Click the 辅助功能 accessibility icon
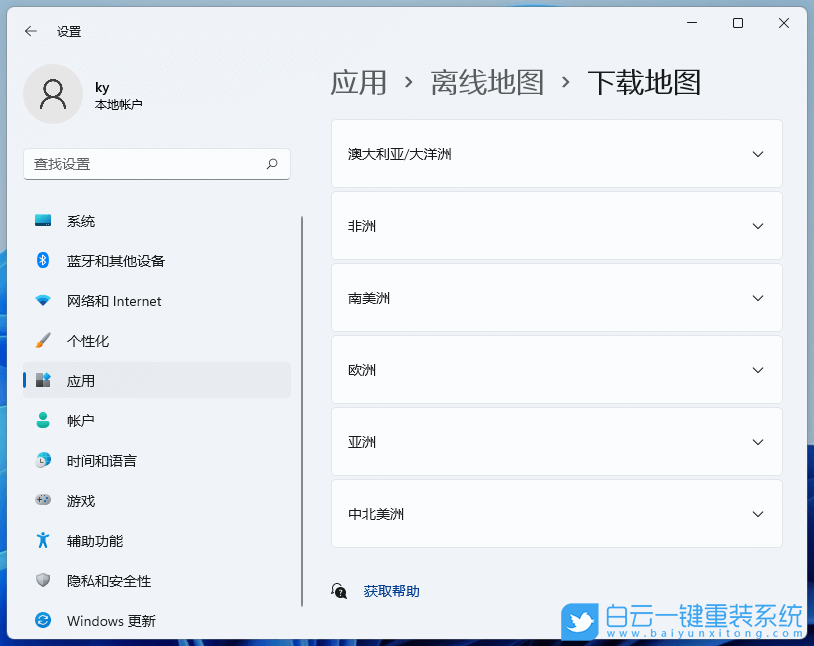 pos(41,541)
